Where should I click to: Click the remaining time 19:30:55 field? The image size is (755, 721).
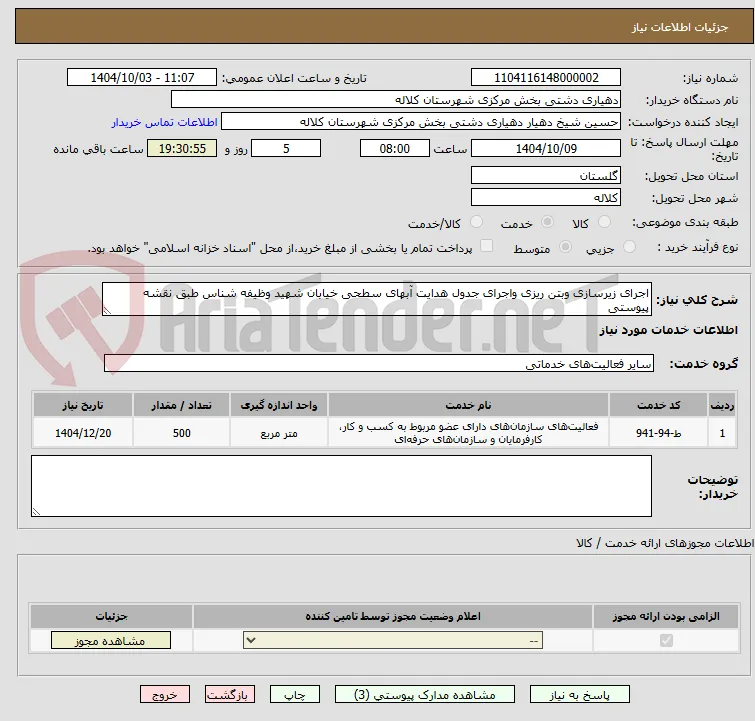click(x=182, y=148)
